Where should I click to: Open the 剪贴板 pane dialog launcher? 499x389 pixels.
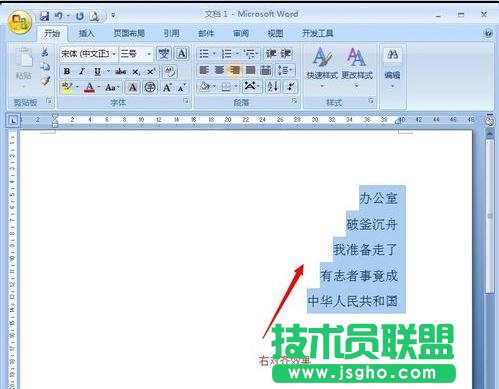pyautogui.click(x=49, y=100)
